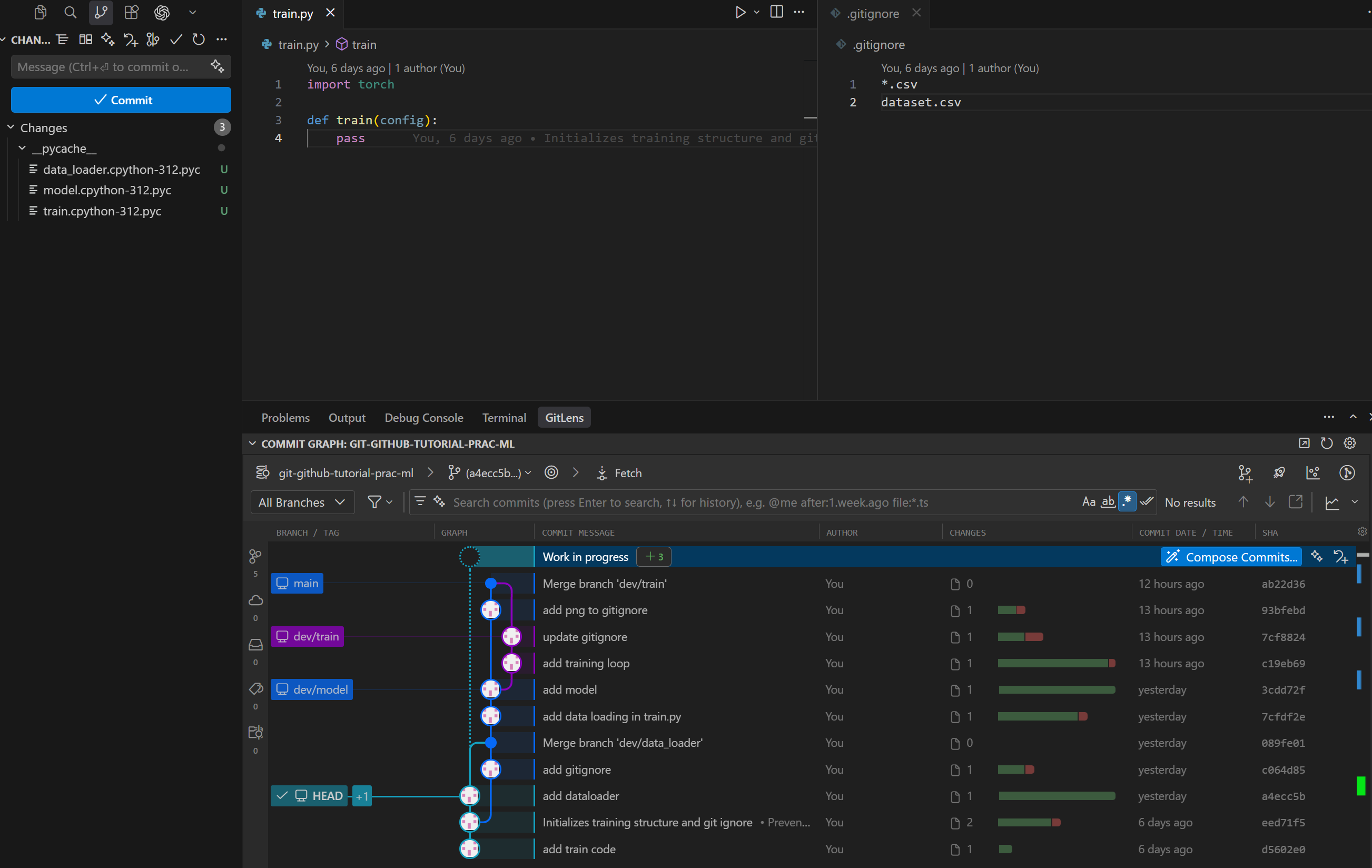Click the Fetch icon in commit graph

tap(601, 473)
